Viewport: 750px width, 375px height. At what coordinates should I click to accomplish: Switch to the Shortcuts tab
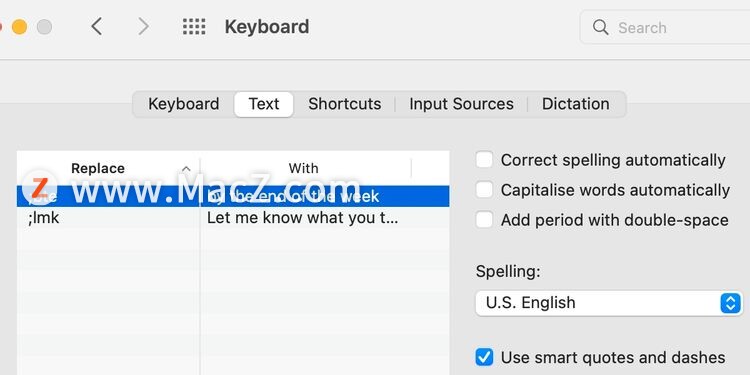[344, 104]
